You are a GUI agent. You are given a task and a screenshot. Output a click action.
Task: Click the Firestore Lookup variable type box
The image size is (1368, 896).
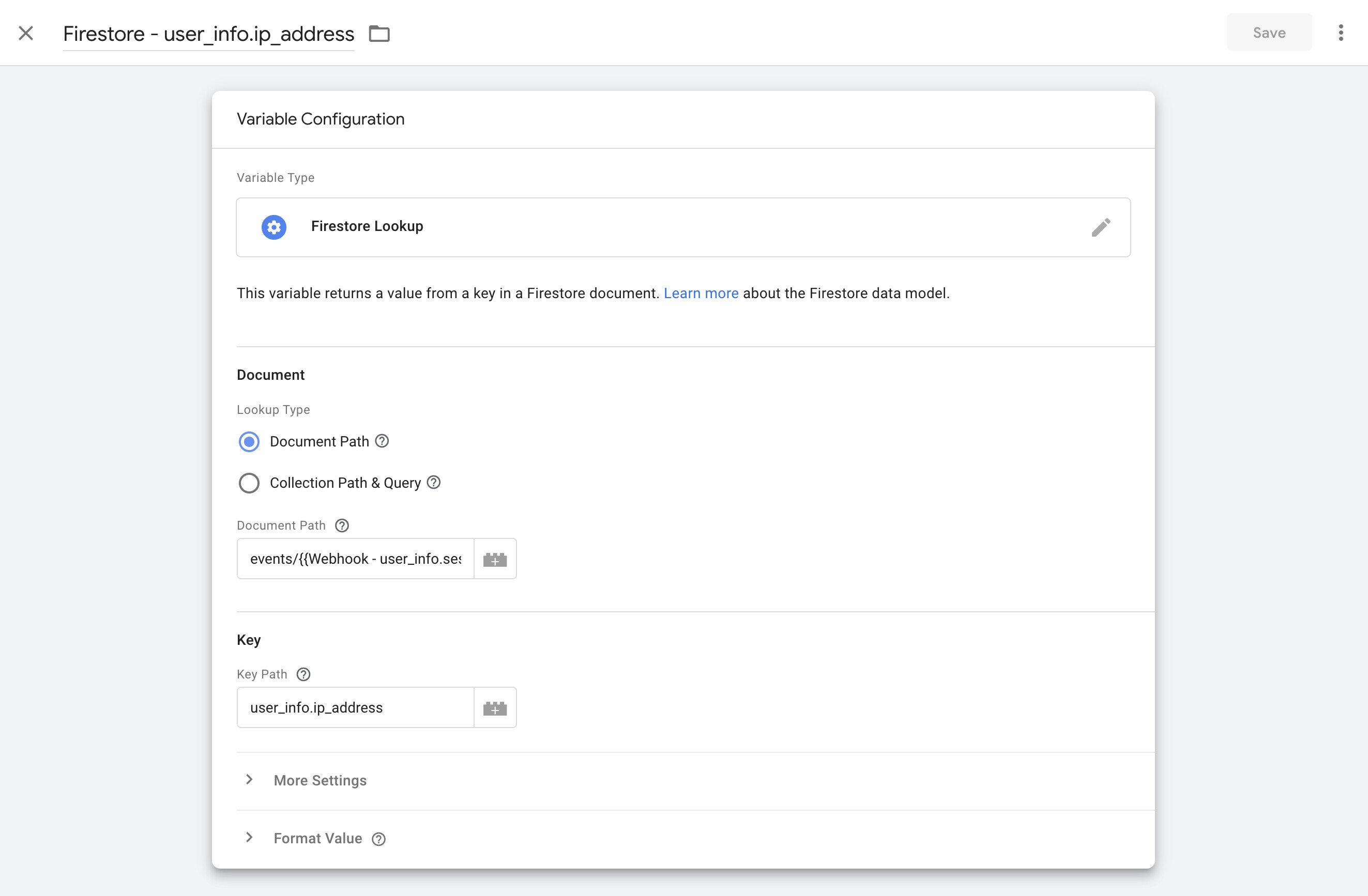683,227
